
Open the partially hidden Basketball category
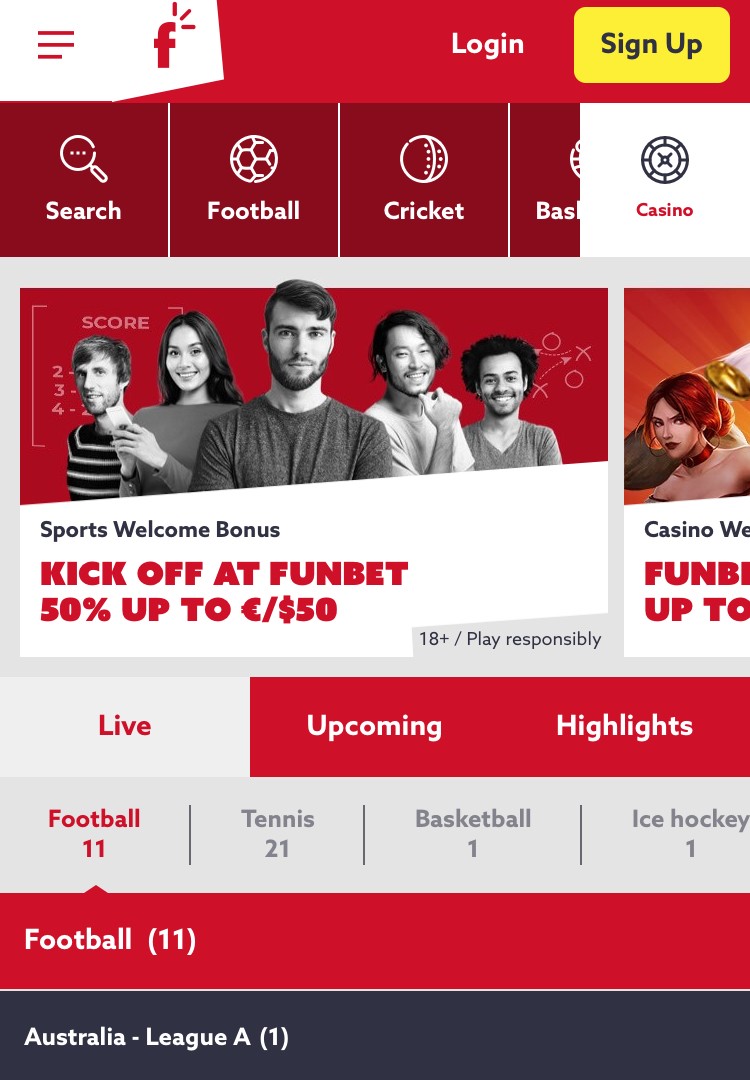[545, 180]
